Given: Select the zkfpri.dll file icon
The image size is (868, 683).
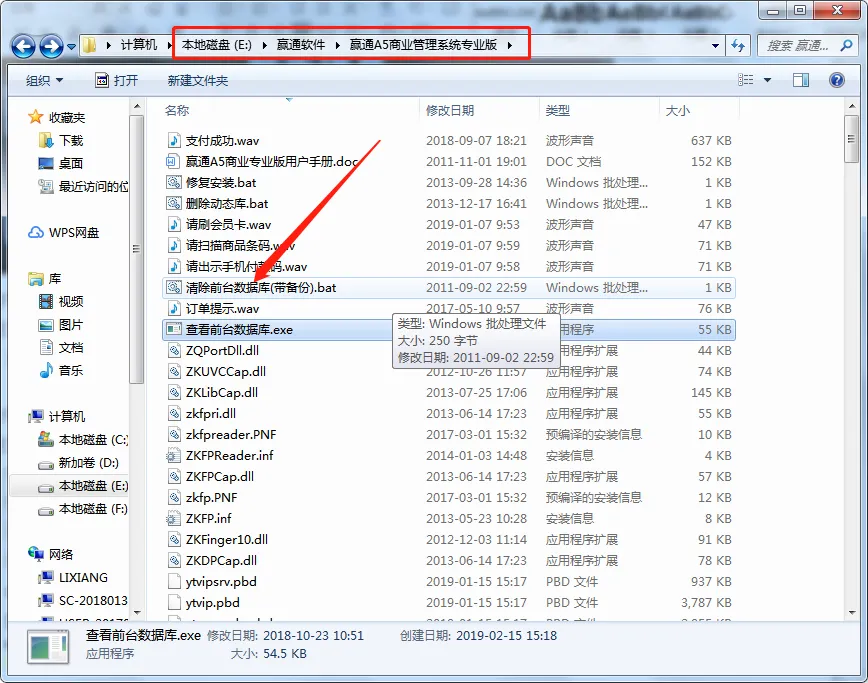Looking at the screenshot, I should coord(174,413).
